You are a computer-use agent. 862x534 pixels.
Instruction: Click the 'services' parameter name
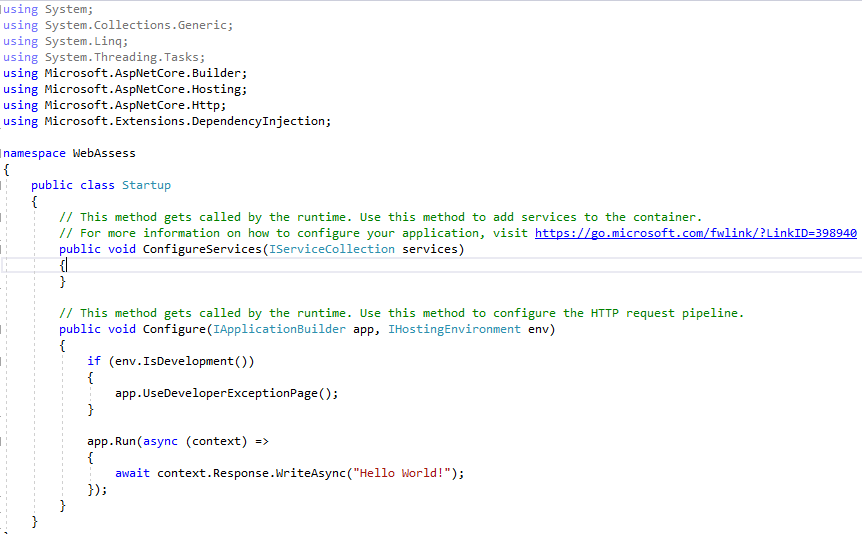tap(429, 249)
